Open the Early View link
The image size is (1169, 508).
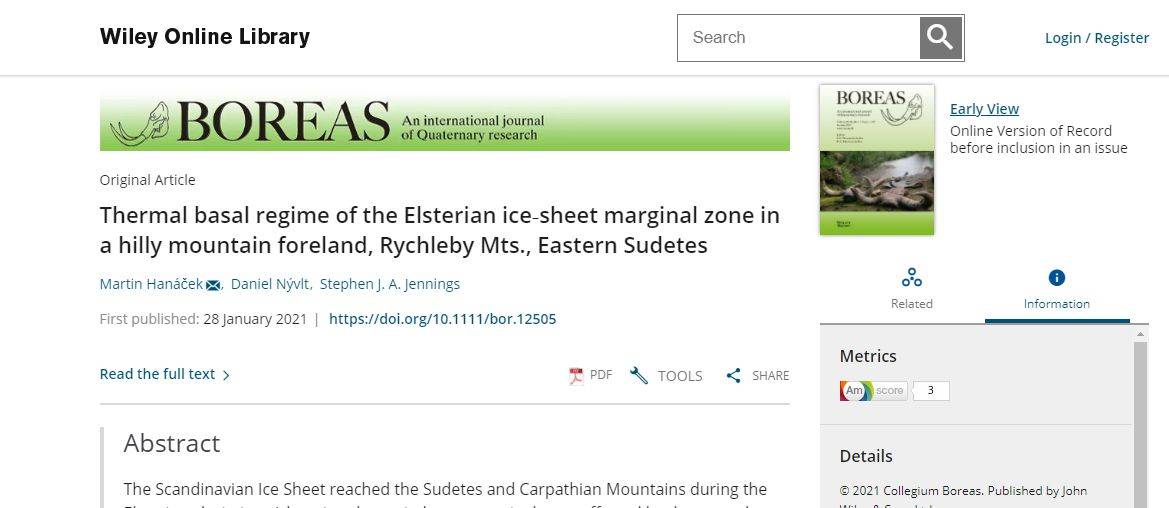984,109
